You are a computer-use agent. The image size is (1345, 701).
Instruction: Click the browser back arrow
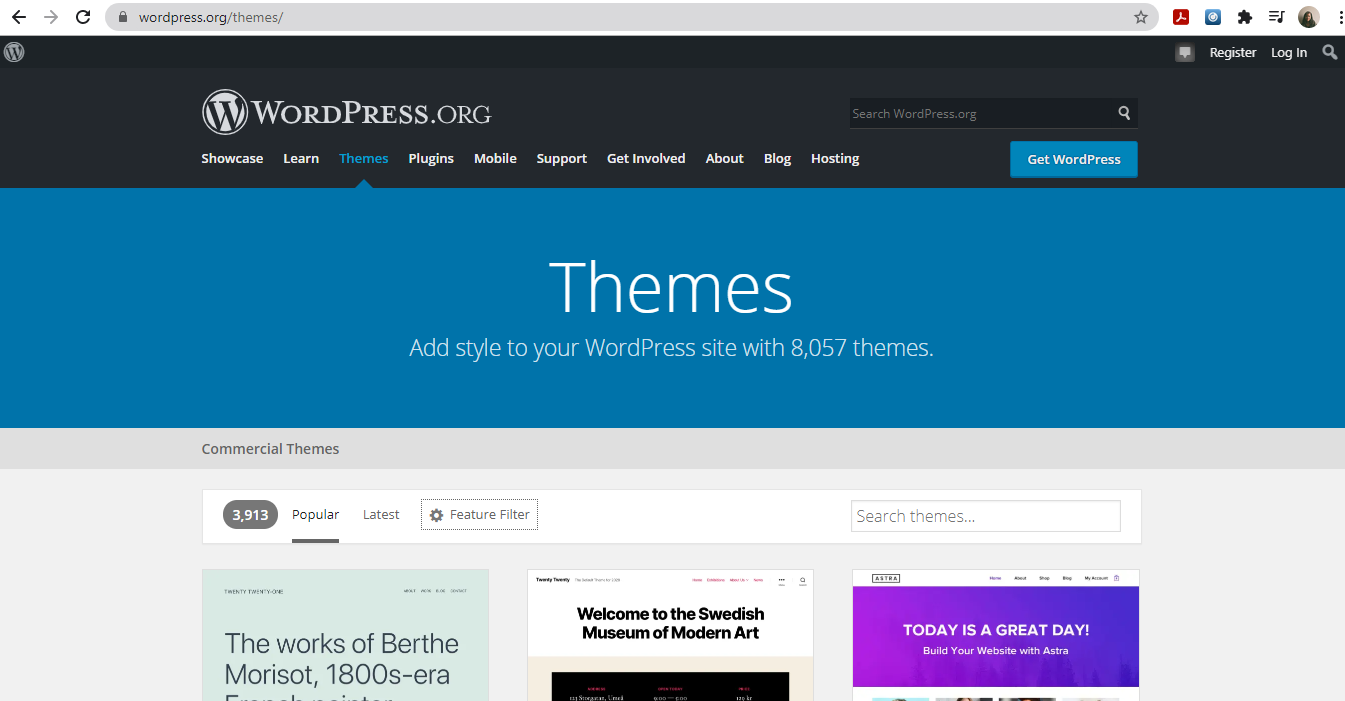[x=19, y=17]
